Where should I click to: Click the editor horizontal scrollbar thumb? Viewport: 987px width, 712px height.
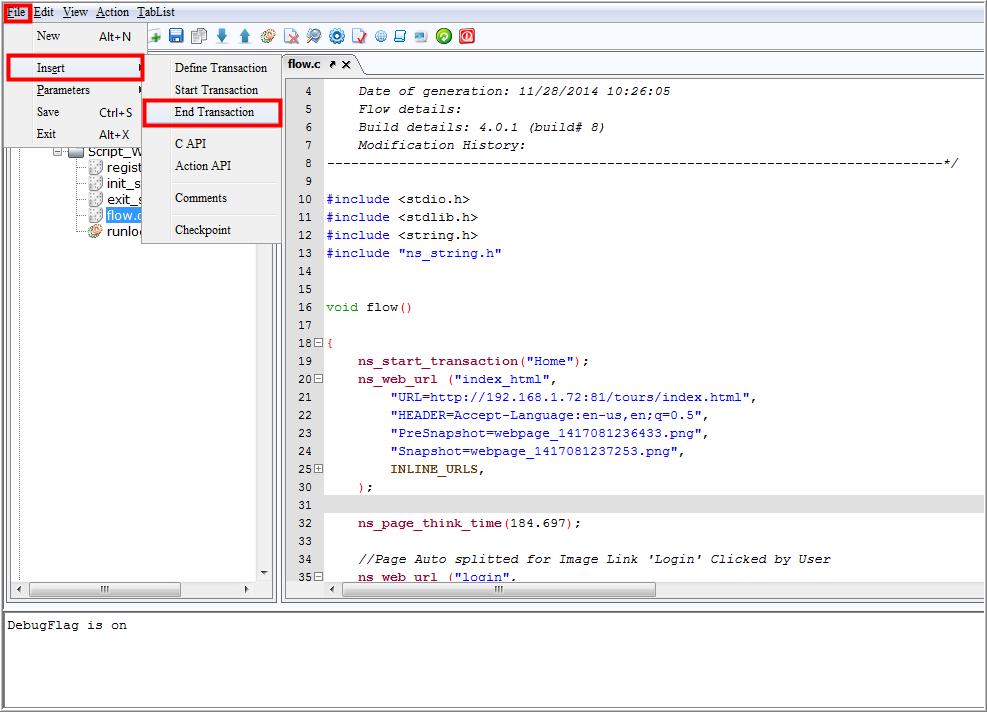(499, 589)
